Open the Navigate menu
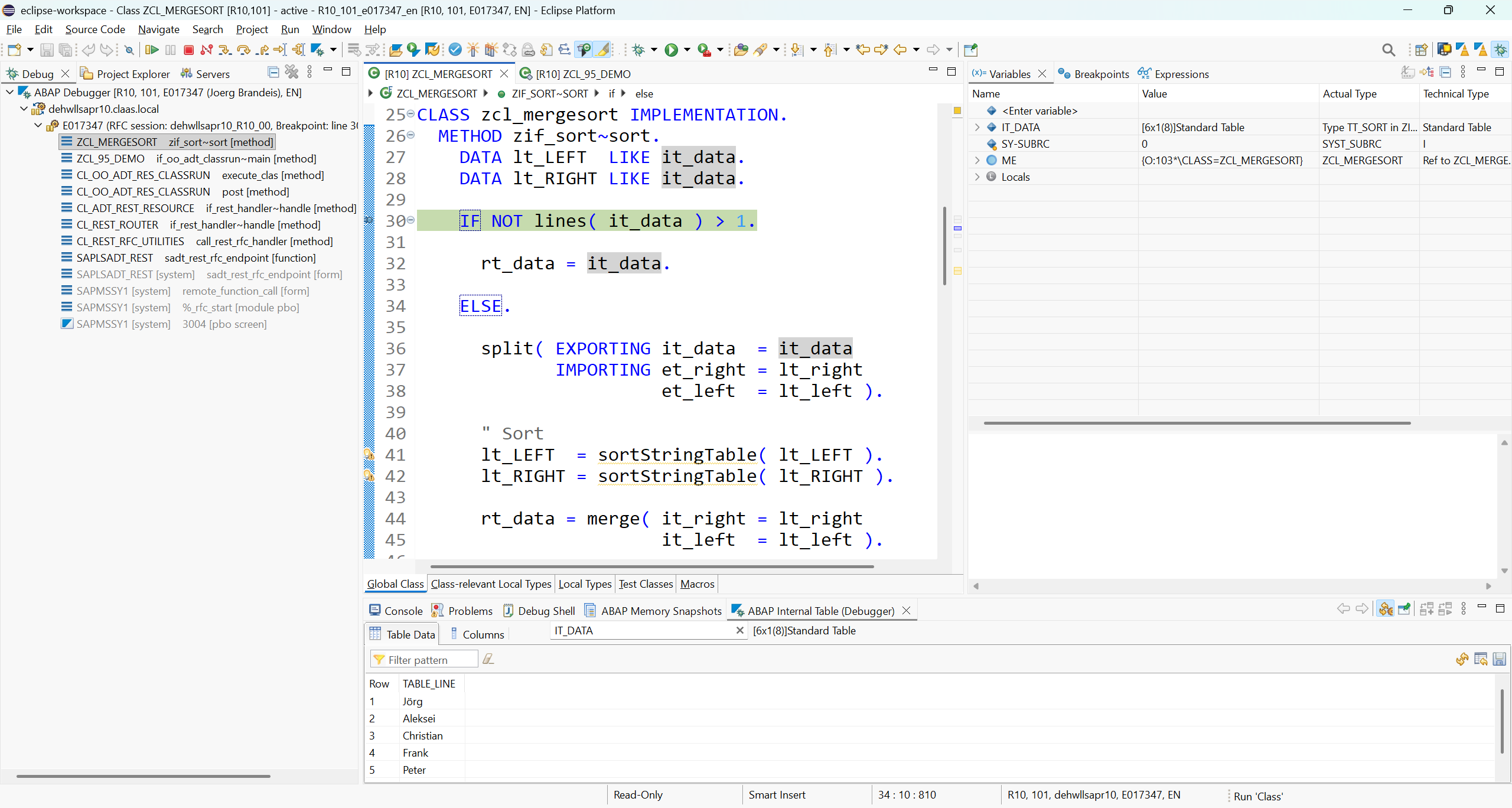The height and width of the screenshot is (808, 1512). tap(158, 29)
